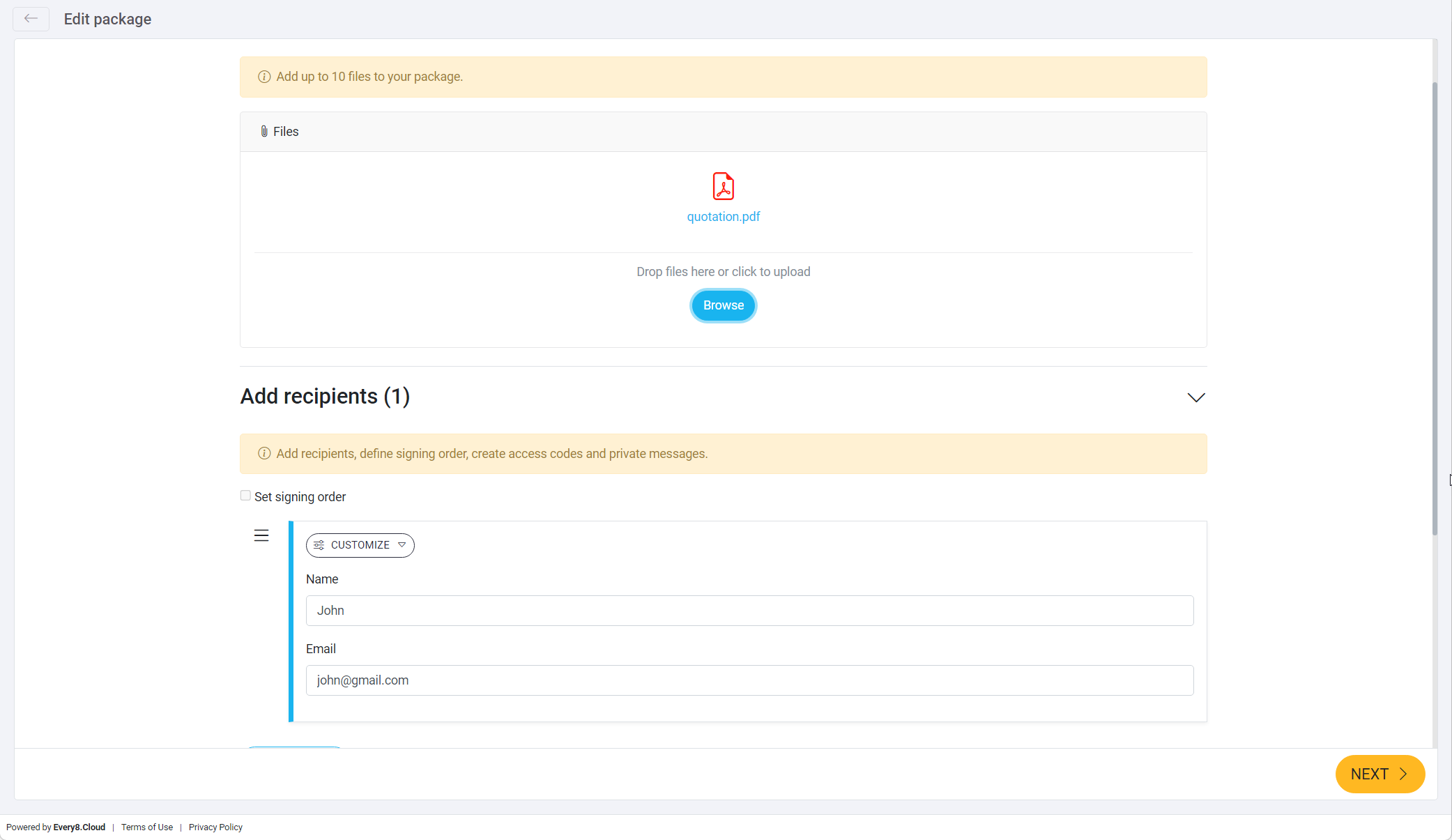
Task: Click the Add recipients (1) heading
Action: 325,397
